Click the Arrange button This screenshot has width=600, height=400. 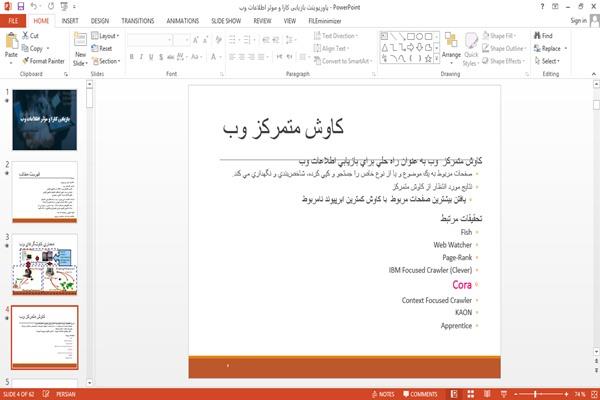(452, 46)
